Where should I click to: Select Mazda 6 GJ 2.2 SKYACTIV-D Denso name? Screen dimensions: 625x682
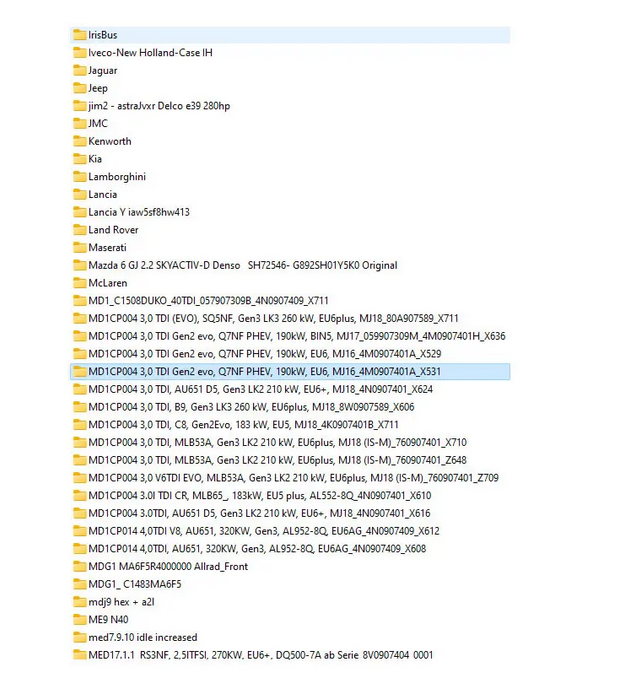click(243, 265)
